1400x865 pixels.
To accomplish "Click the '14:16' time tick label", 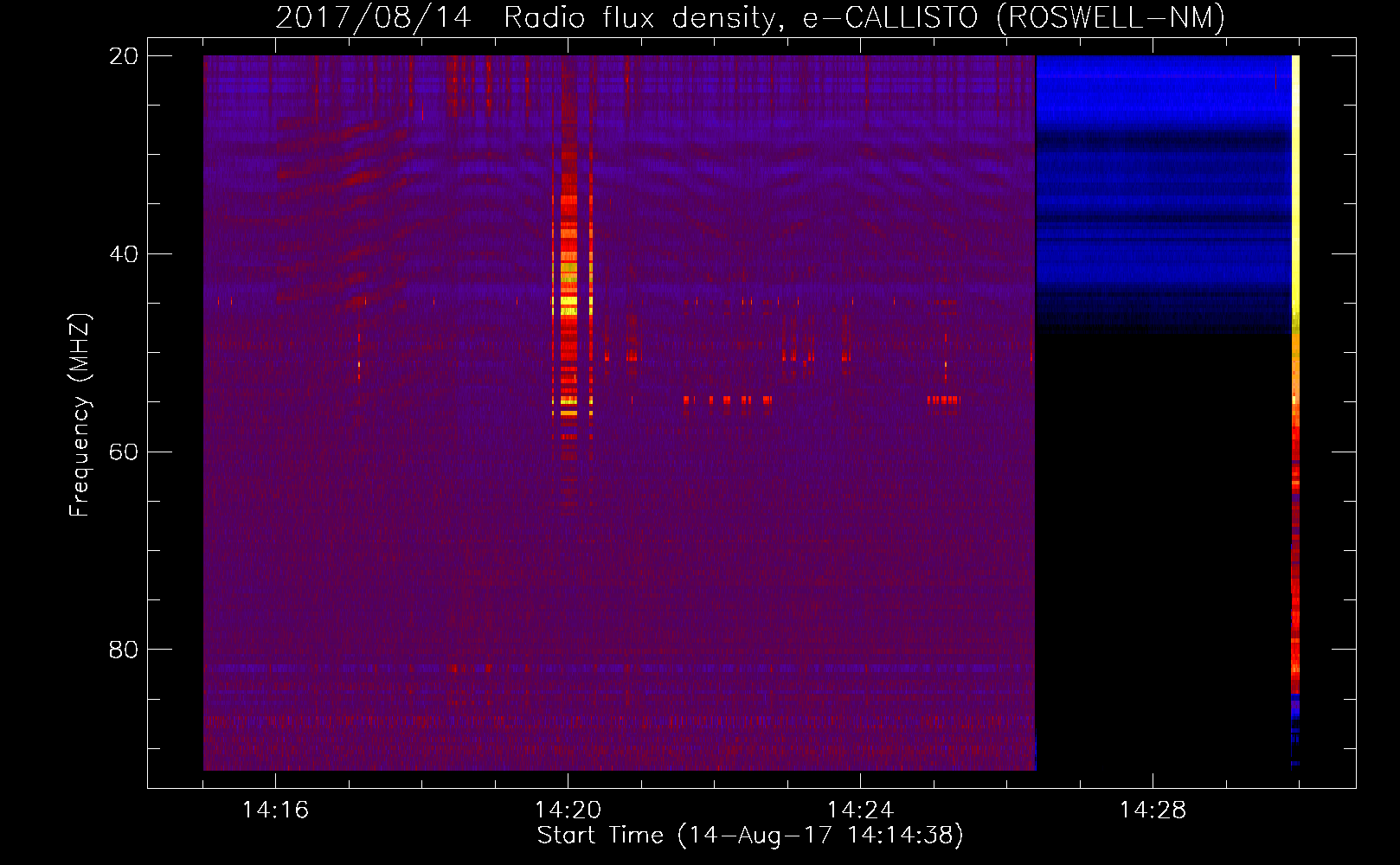I will point(275,811).
